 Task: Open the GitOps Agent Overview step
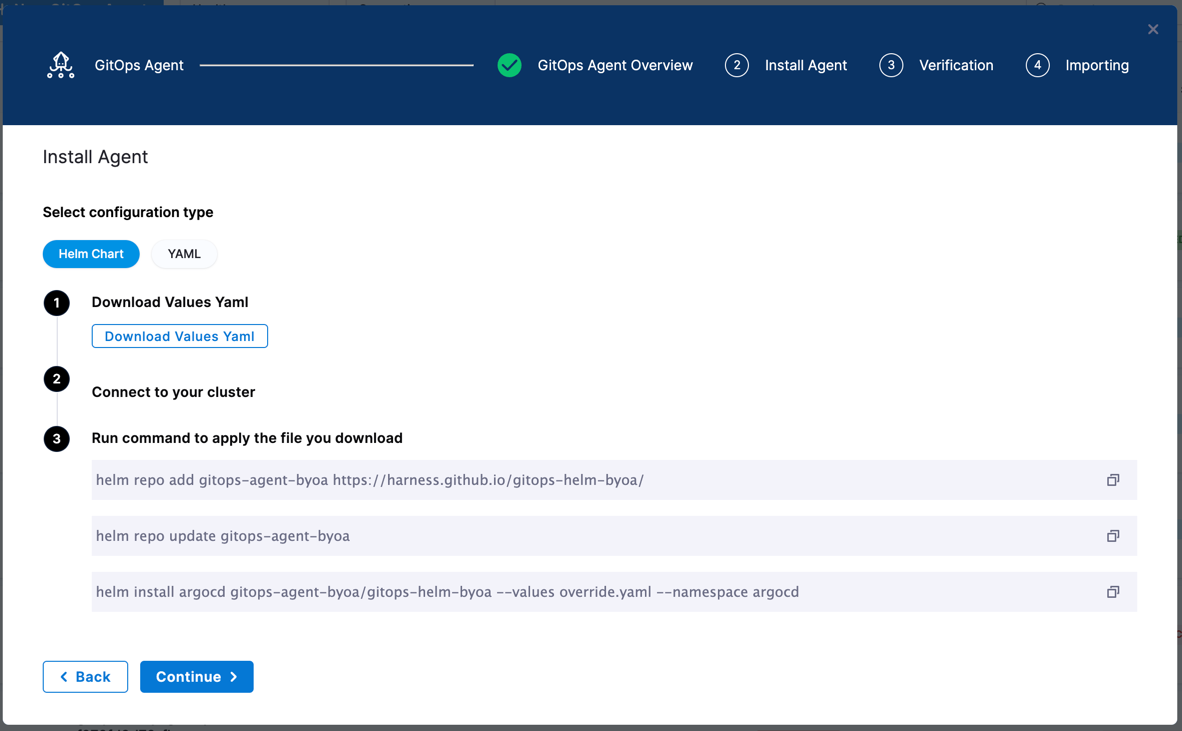(614, 65)
